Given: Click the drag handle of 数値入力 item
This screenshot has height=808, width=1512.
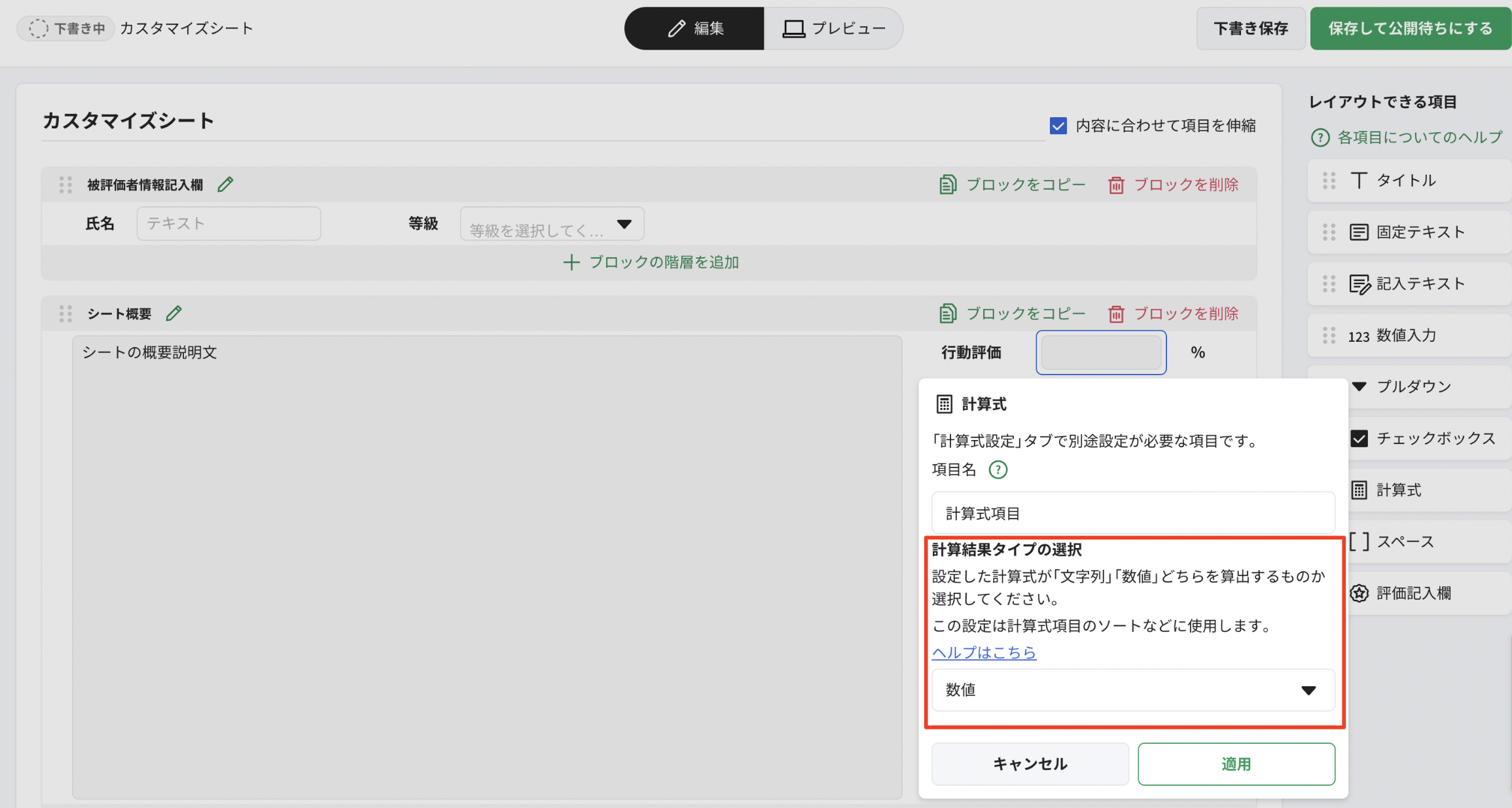Looking at the screenshot, I should [x=1329, y=335].
